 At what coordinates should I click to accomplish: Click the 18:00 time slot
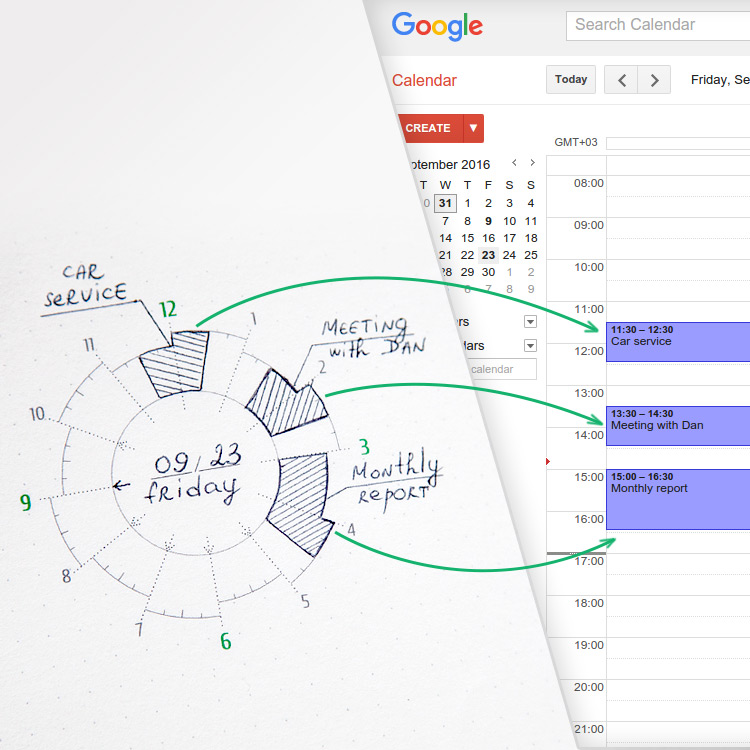tap(678, 617)
